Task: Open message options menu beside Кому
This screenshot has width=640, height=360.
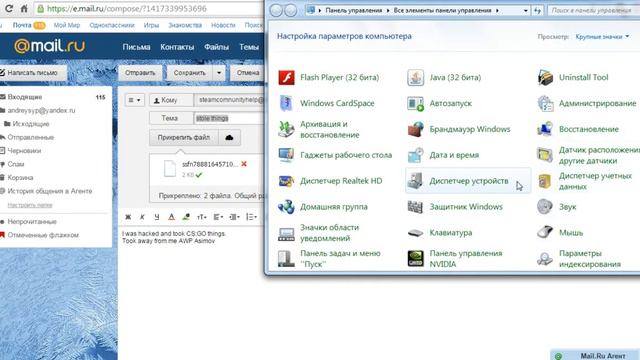Action: [134, 100]
